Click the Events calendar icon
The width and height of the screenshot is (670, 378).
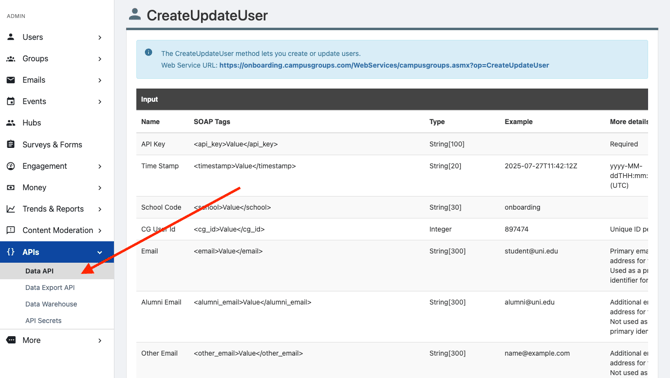pyautogui.click(x=11, y=101)
